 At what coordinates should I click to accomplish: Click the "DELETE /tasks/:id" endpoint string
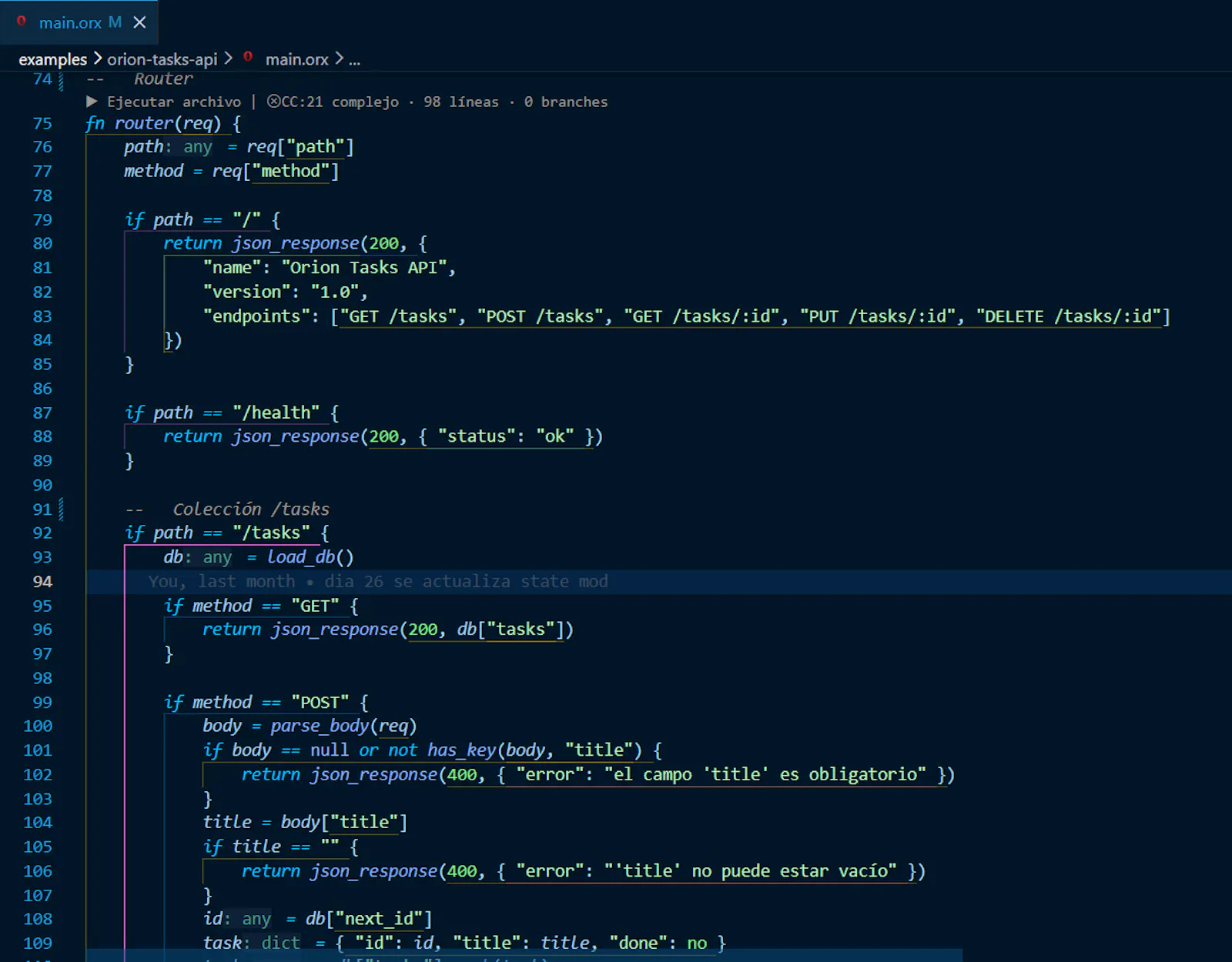[x=1068, y=316]
